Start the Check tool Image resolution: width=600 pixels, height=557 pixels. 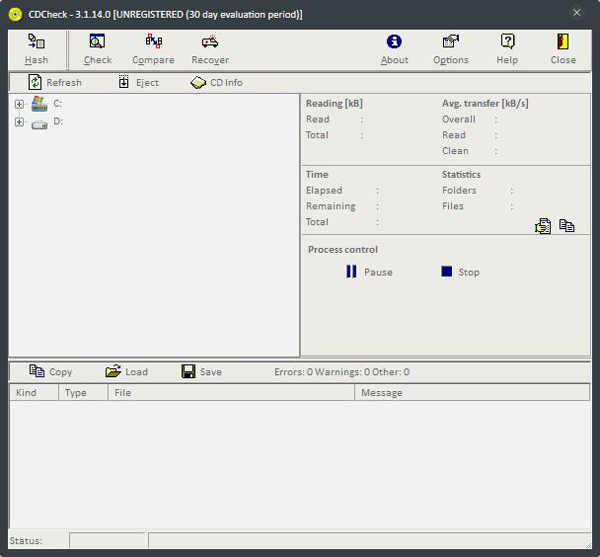click(x=98, y=50)
